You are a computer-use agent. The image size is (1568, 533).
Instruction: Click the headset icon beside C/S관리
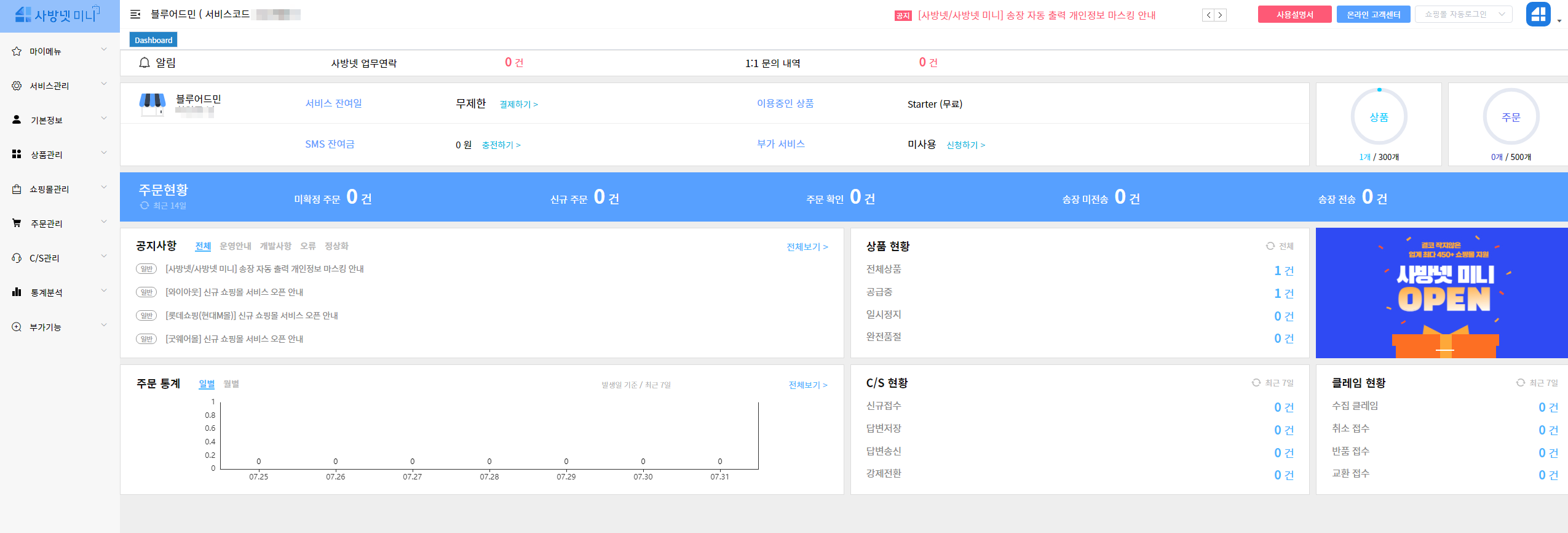coord(17,258)
